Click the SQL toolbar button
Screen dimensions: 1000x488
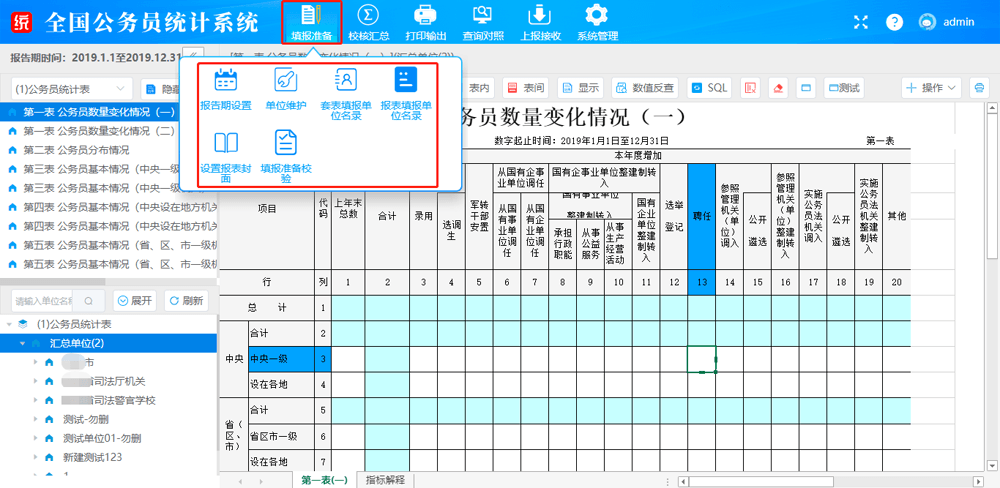pos(710,88)
